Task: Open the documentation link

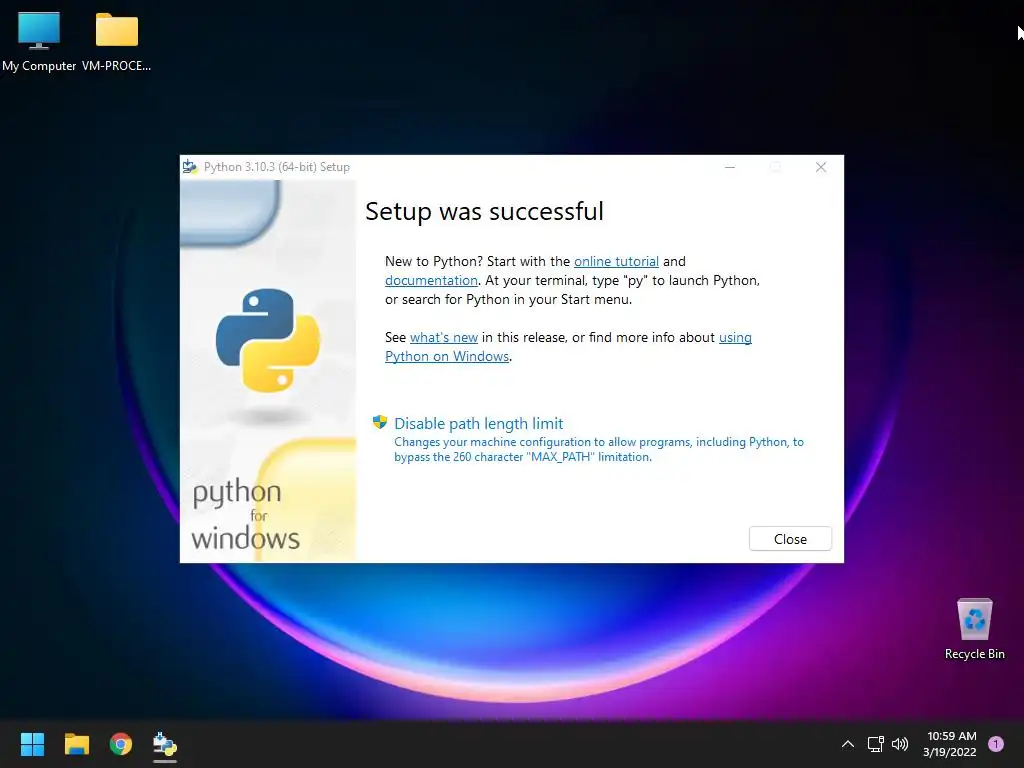Action: (431, 280)
